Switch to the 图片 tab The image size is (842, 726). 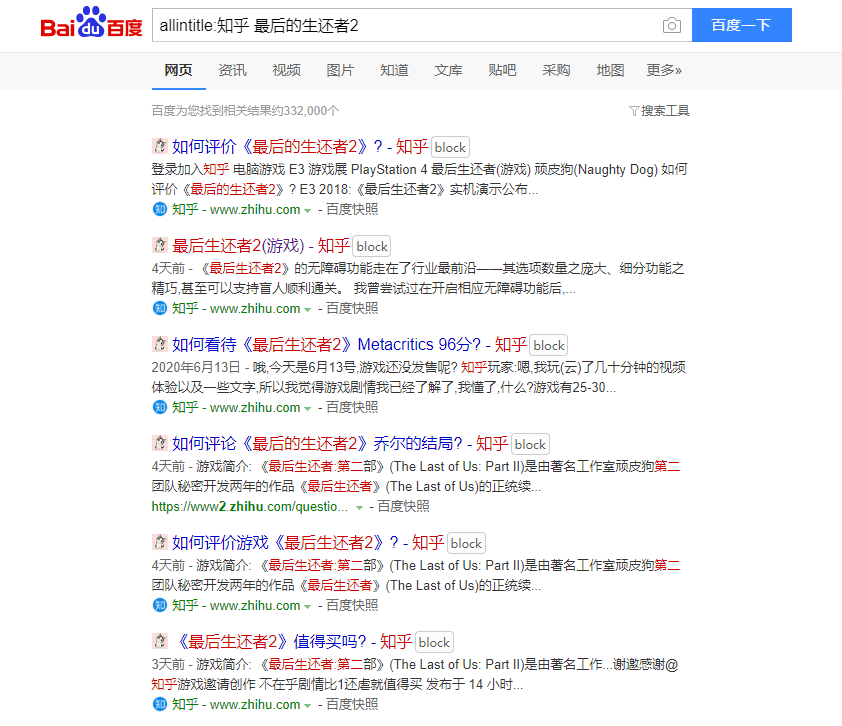tap(340, 71)
